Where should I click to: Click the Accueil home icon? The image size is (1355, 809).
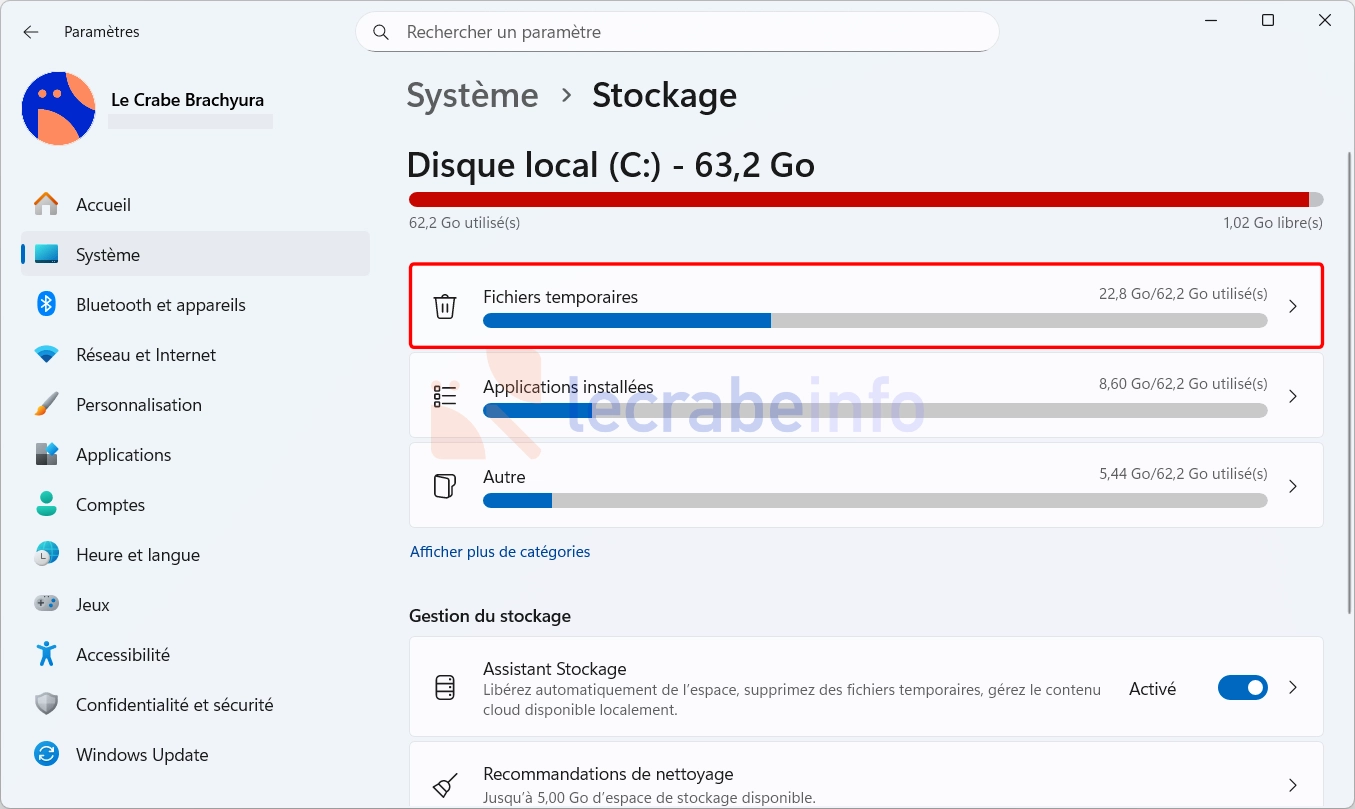tap(46, 204)
